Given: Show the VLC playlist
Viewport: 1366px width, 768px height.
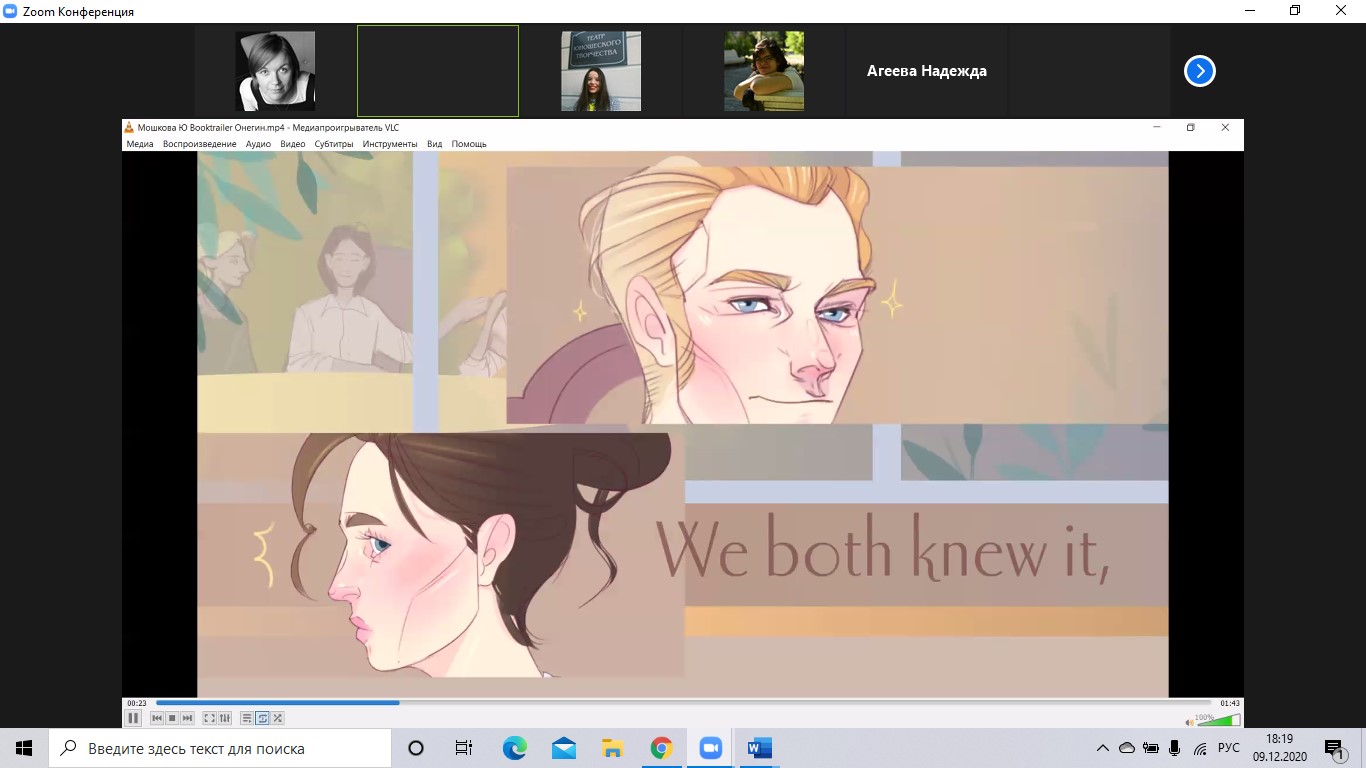Looking at the screenshot, I should [247, 718].
